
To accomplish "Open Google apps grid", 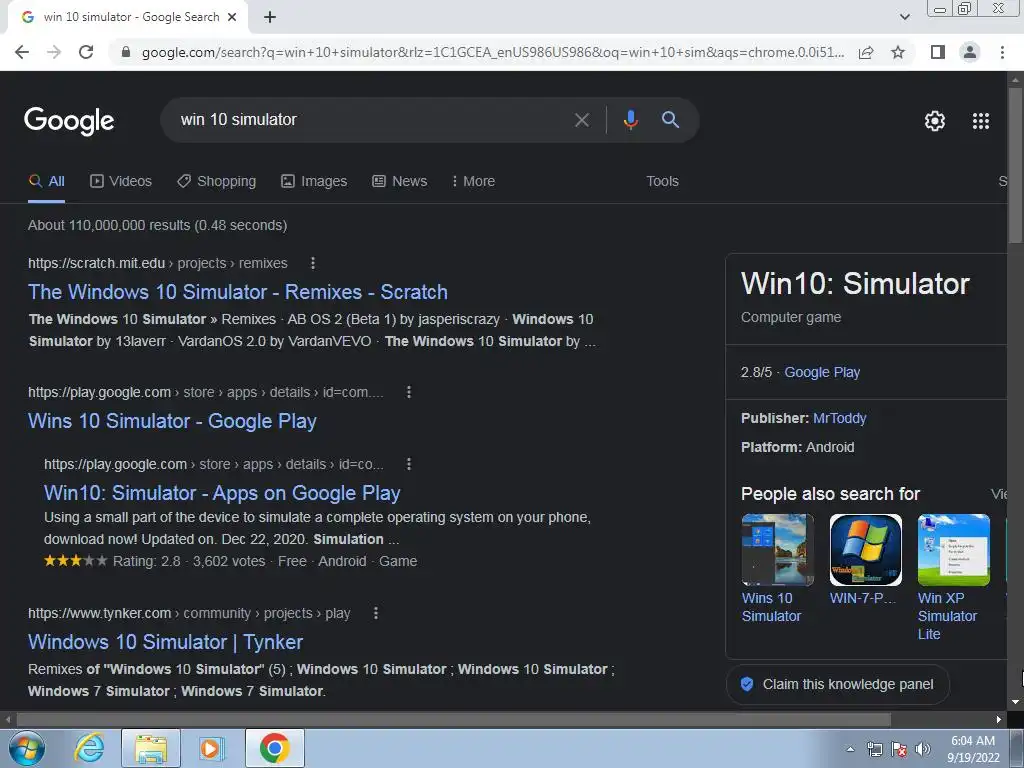I will point(981,121).
